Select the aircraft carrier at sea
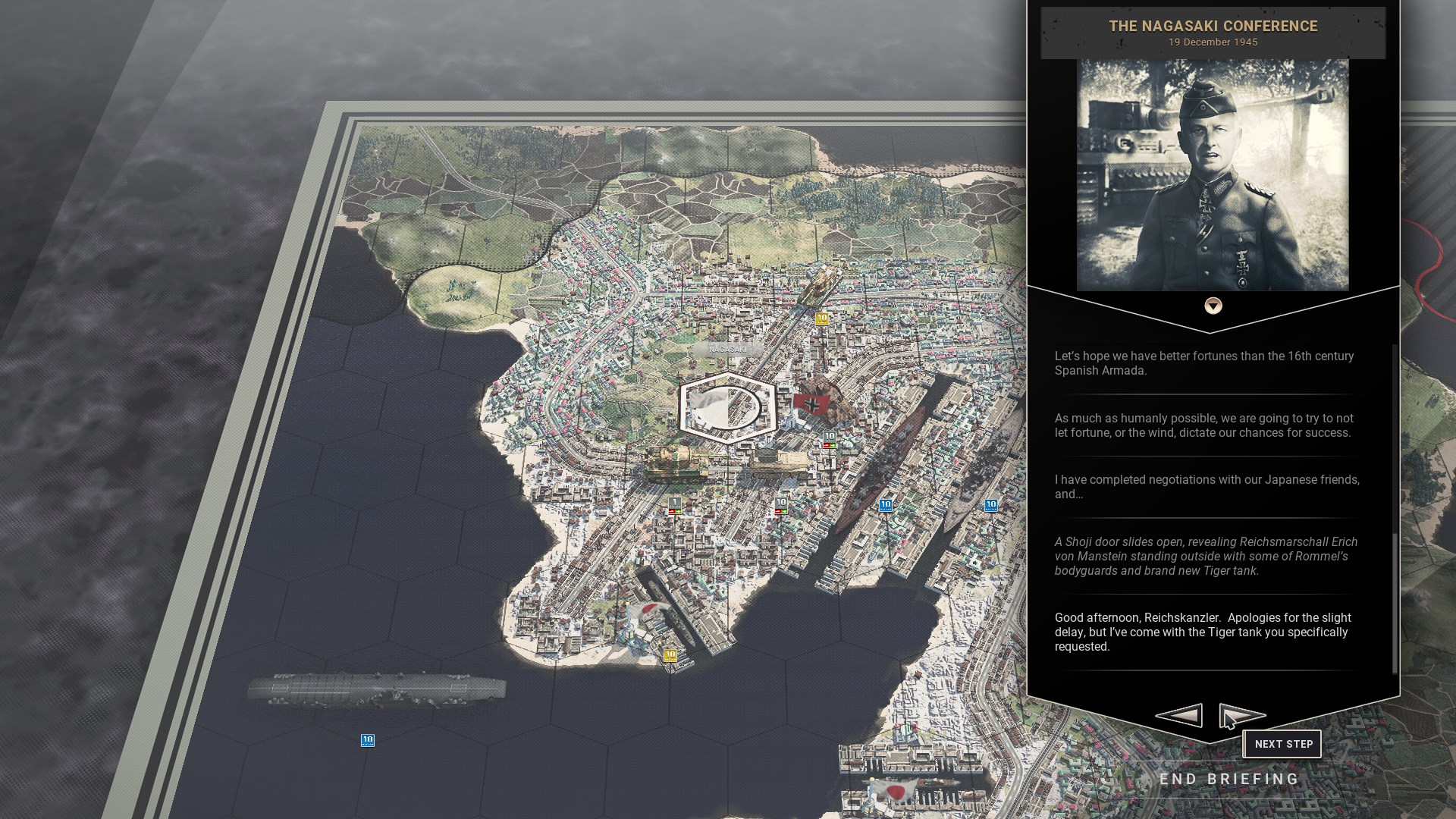 [x=376, y=689]
